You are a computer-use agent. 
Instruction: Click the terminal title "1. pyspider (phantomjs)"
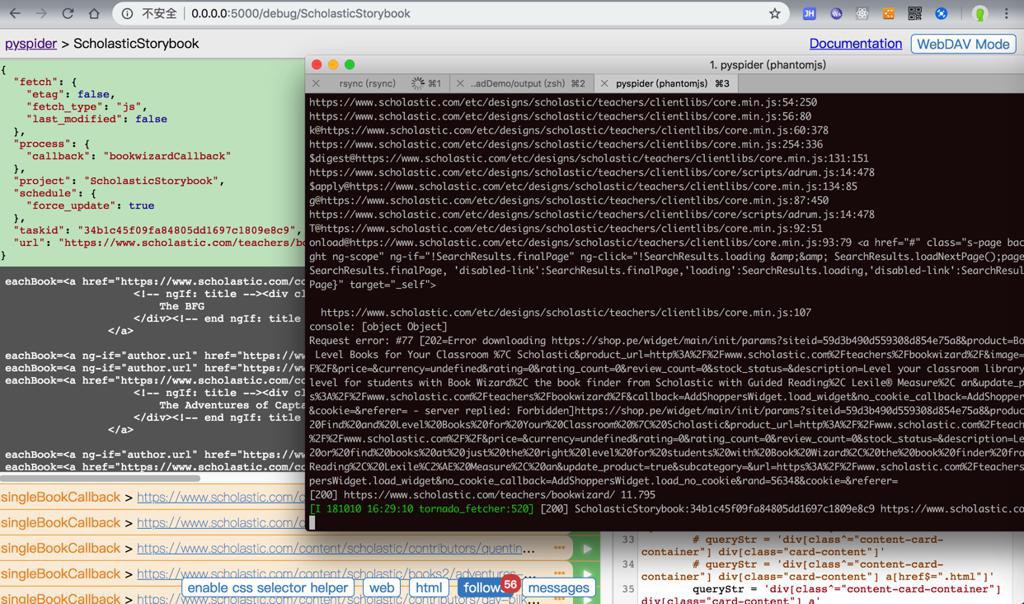coord(767,65)
